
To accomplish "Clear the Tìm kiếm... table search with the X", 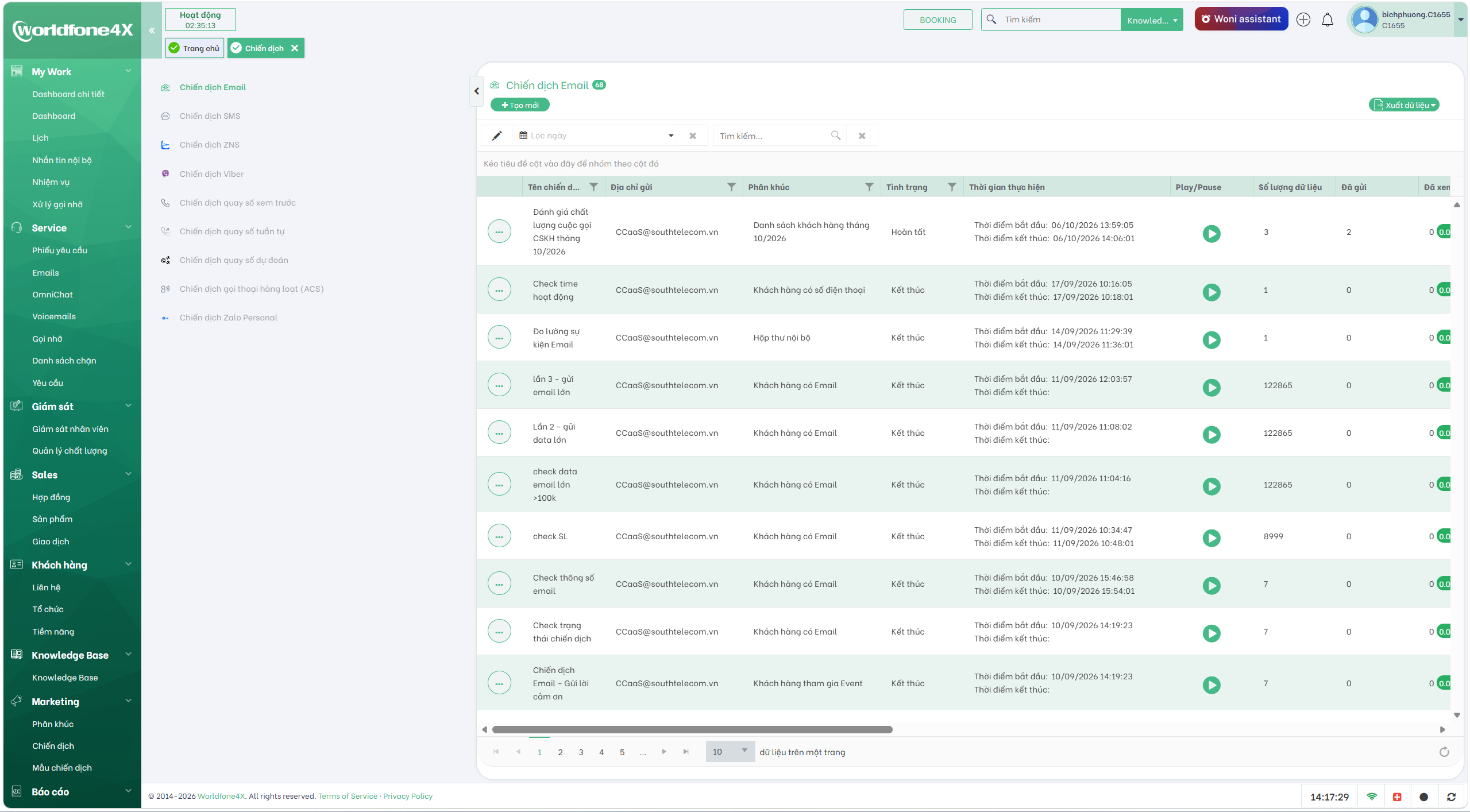I will coord(862,136).
